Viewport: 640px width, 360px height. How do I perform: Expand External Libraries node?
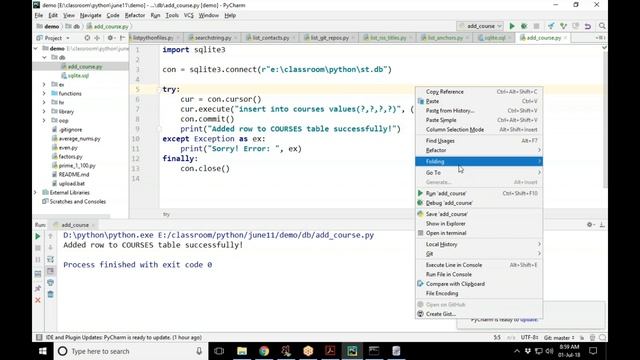click(36, 192)
